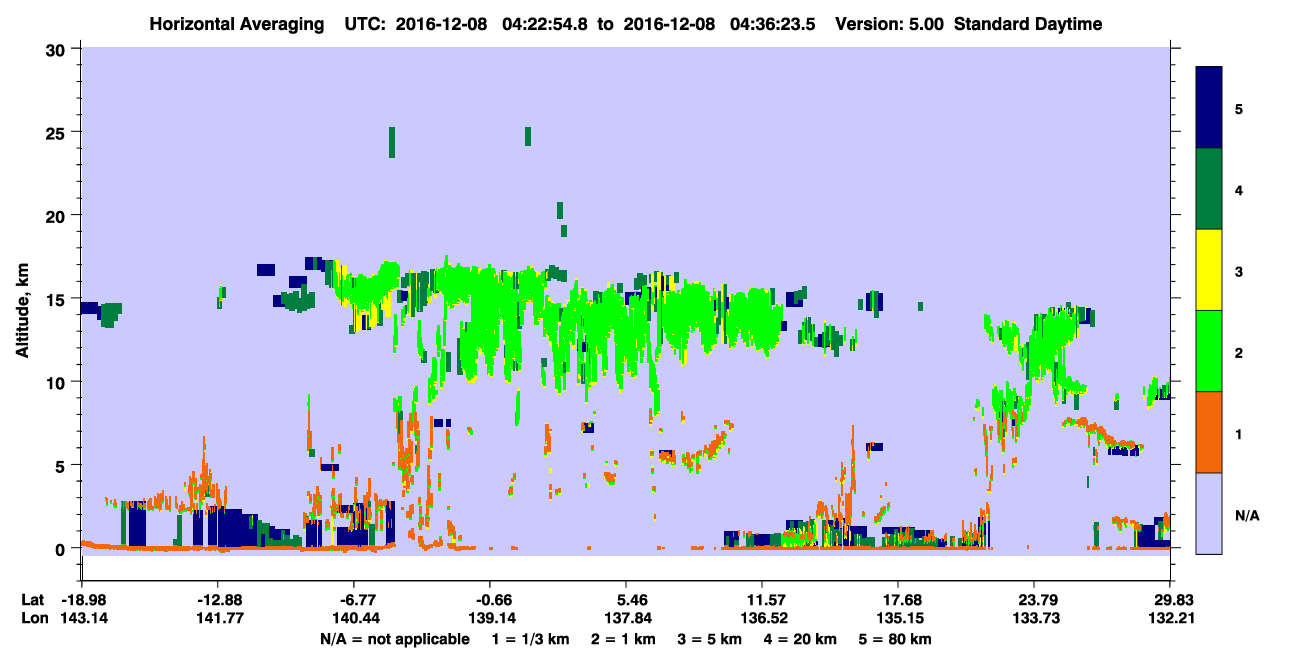The image size is (1300, 667).
Task: Click longitude value 141.77
Action: tap(218, 618)
